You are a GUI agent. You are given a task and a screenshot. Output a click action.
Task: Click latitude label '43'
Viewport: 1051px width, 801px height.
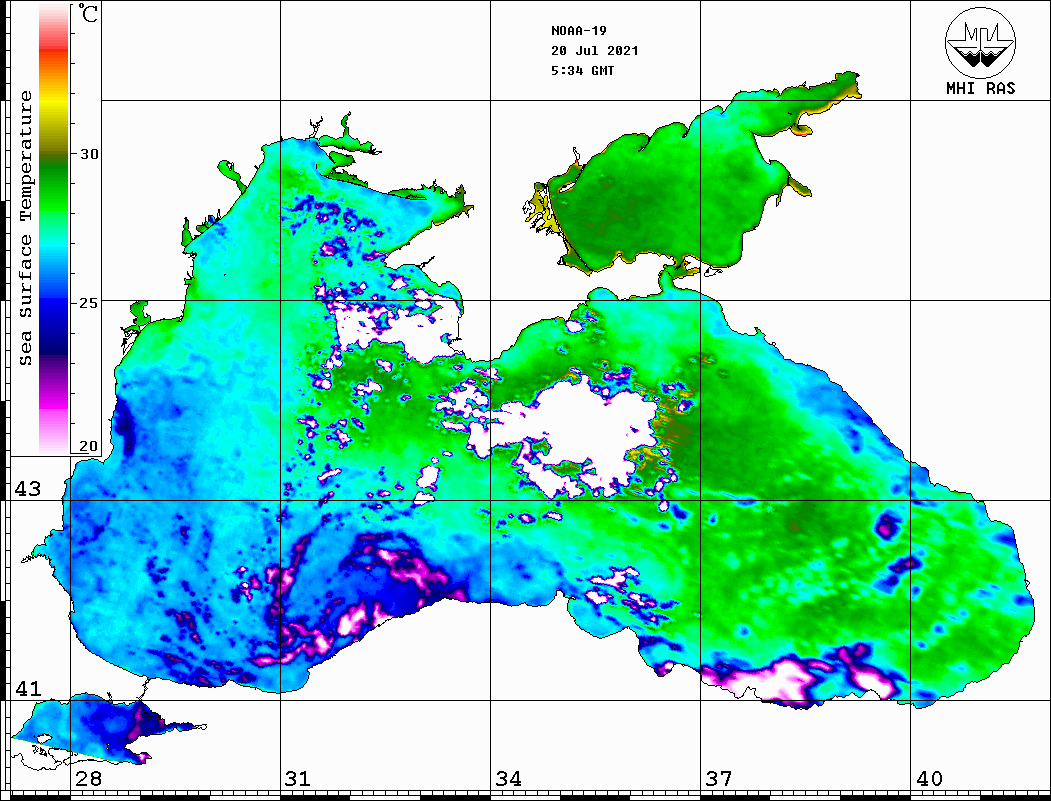point(27,489)
